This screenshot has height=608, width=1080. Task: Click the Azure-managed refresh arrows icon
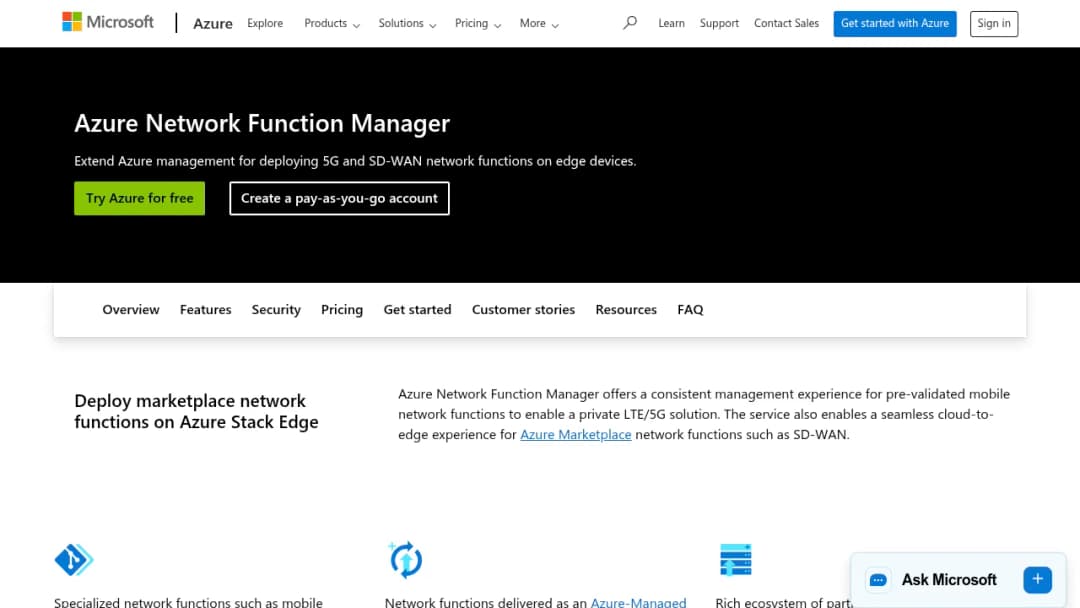[x=405, y=559]
